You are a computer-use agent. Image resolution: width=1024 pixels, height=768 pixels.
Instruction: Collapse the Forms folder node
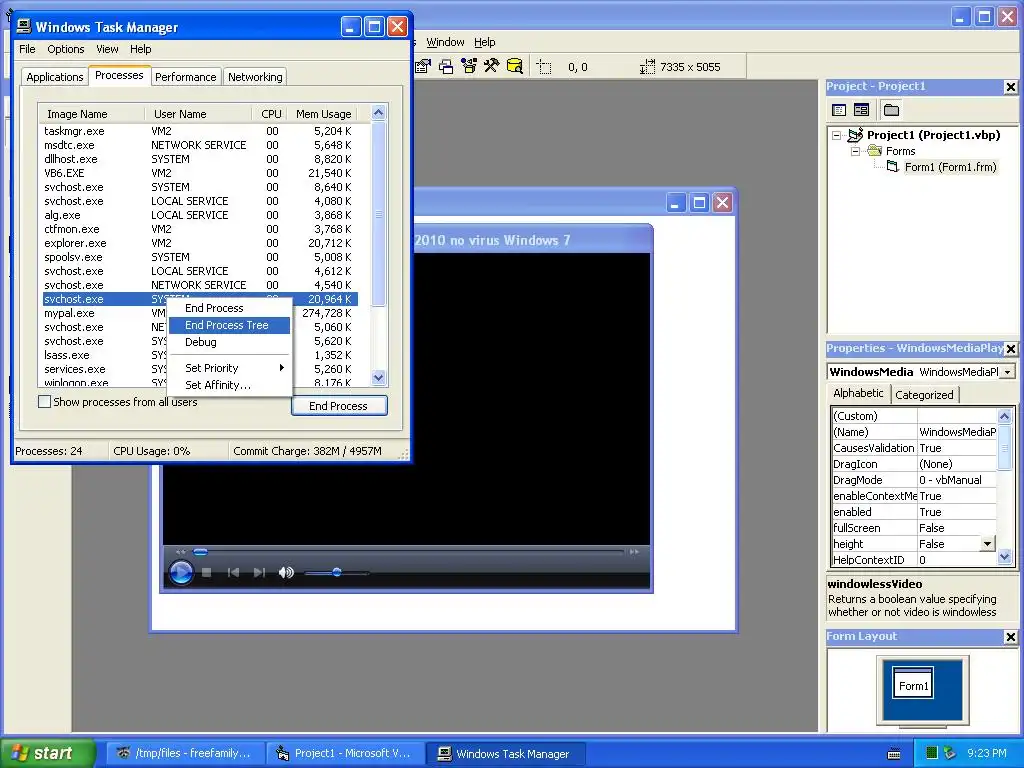[856, 151]
